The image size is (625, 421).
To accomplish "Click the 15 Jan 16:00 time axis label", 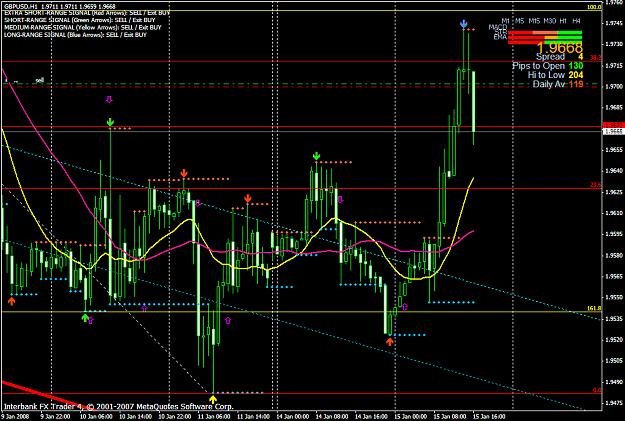I will (x=489, y=416).
